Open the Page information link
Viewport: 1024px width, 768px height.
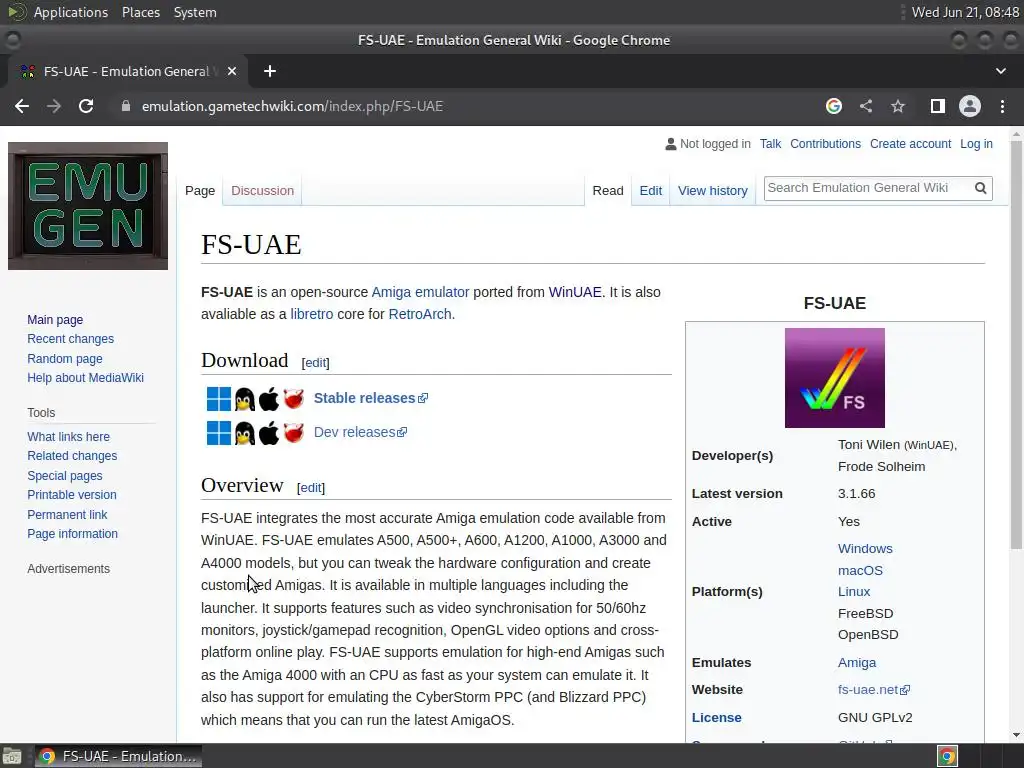click(72, 534)
